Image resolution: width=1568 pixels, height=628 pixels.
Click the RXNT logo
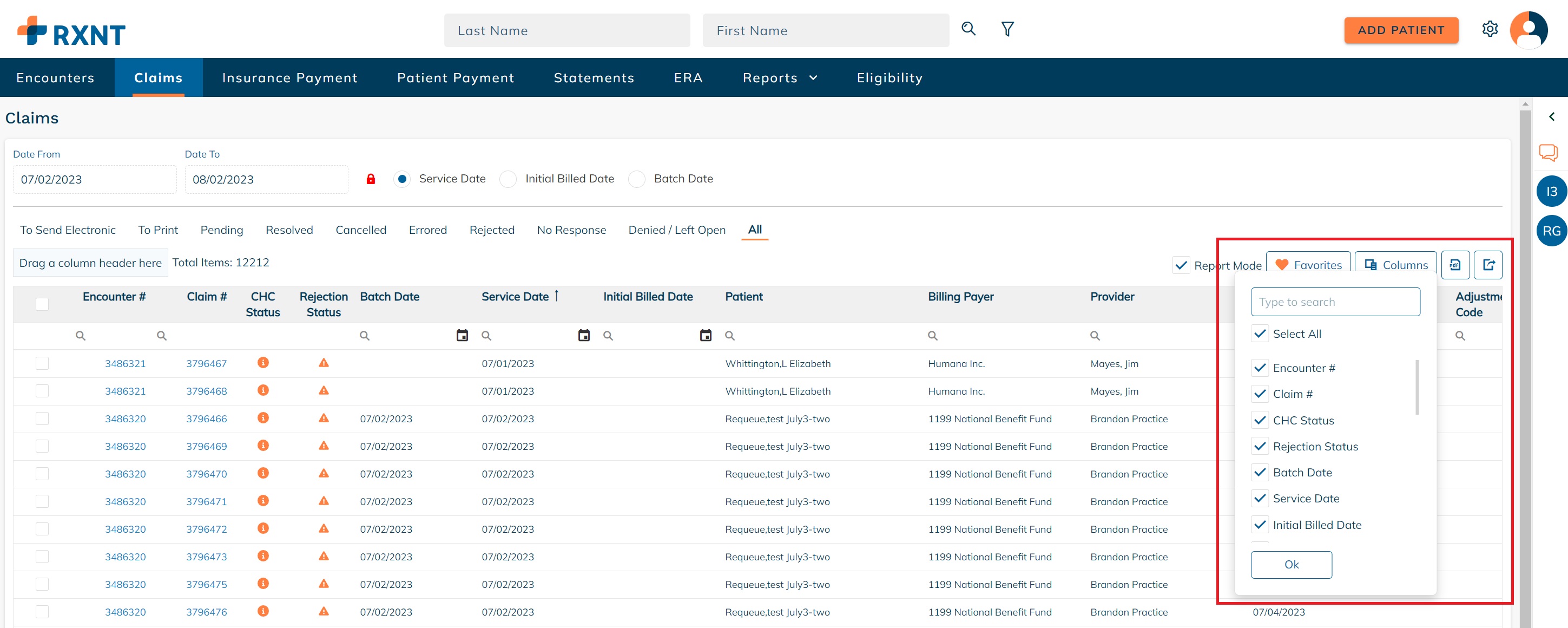pyautogui.click(x=71, y=31)
